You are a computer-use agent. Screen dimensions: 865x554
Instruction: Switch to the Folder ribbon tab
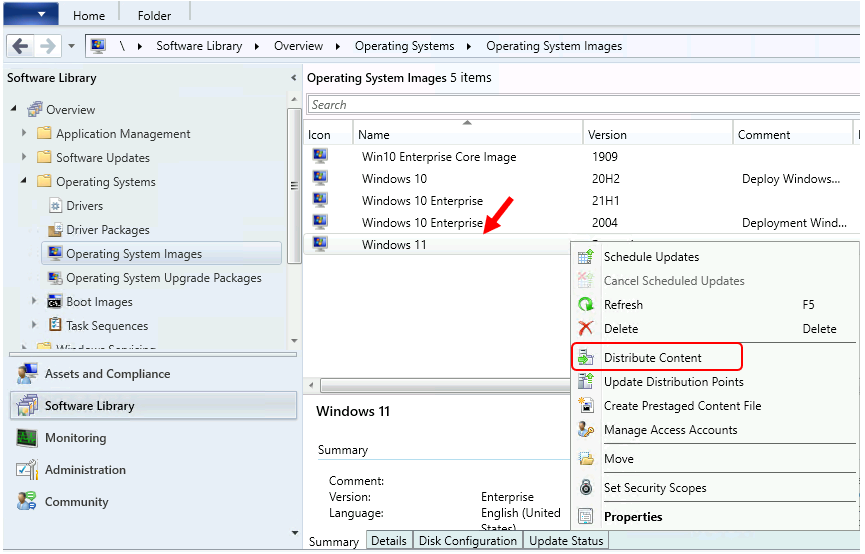pyautogui.click(x=154, y=15)
